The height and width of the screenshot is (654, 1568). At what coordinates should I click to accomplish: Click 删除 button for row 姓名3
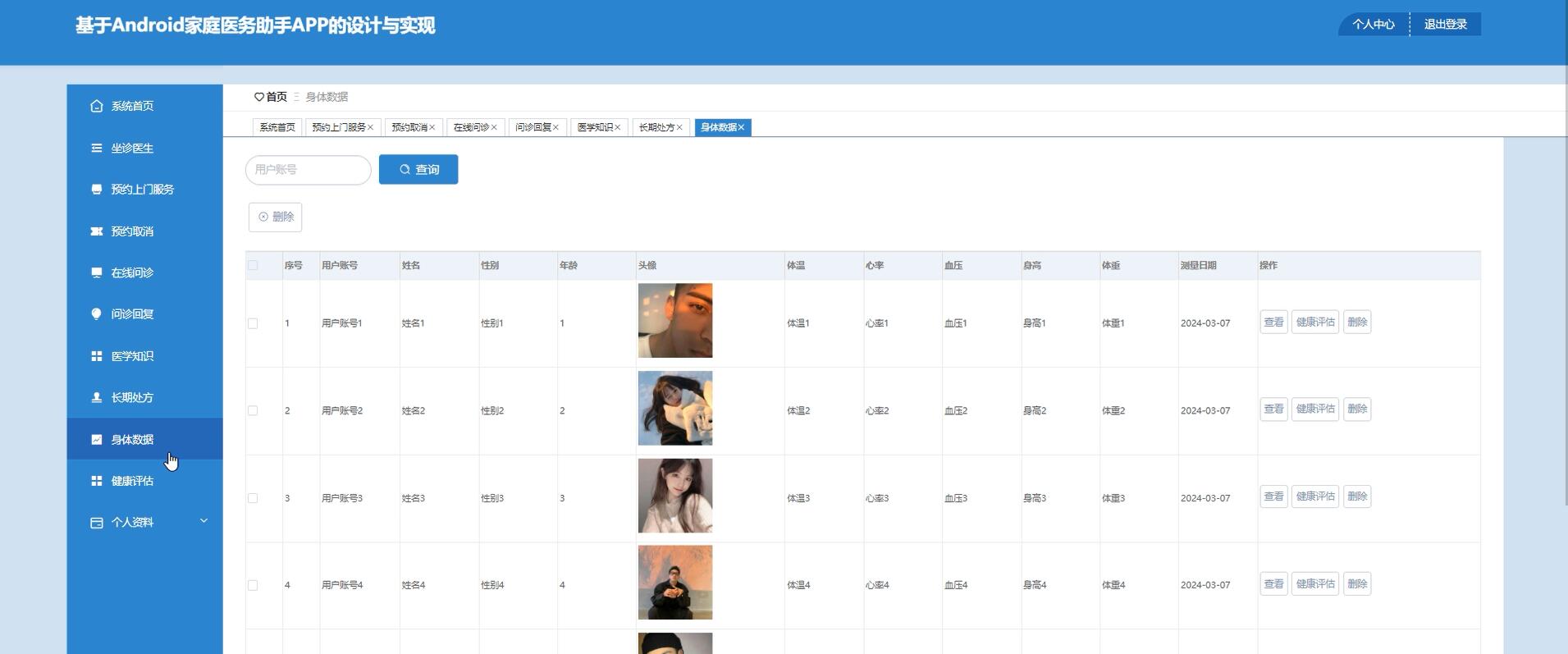(1357, 496)
